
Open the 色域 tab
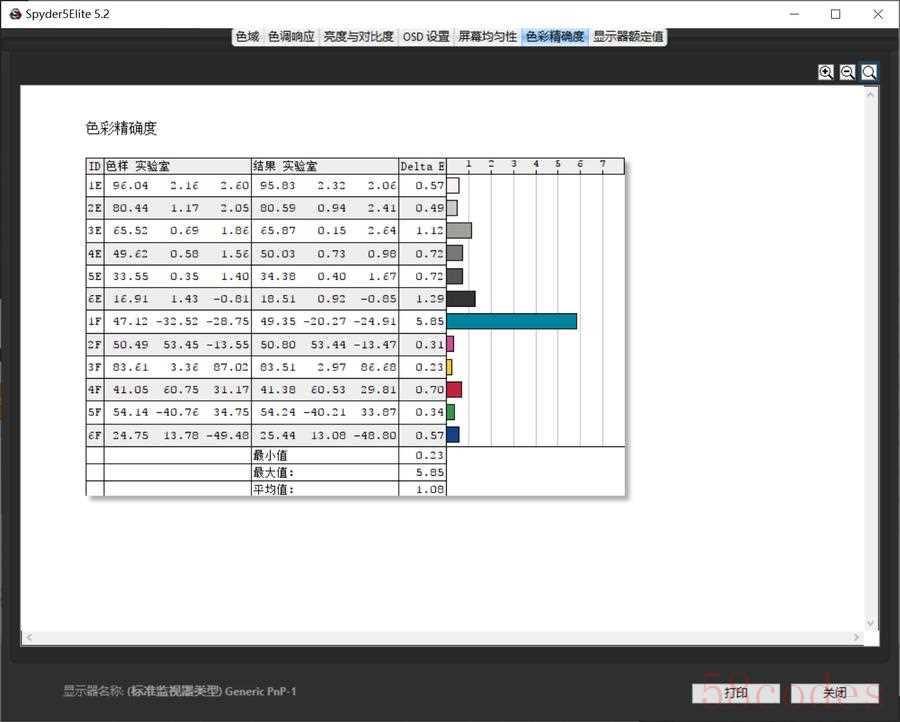click(247, 37)
